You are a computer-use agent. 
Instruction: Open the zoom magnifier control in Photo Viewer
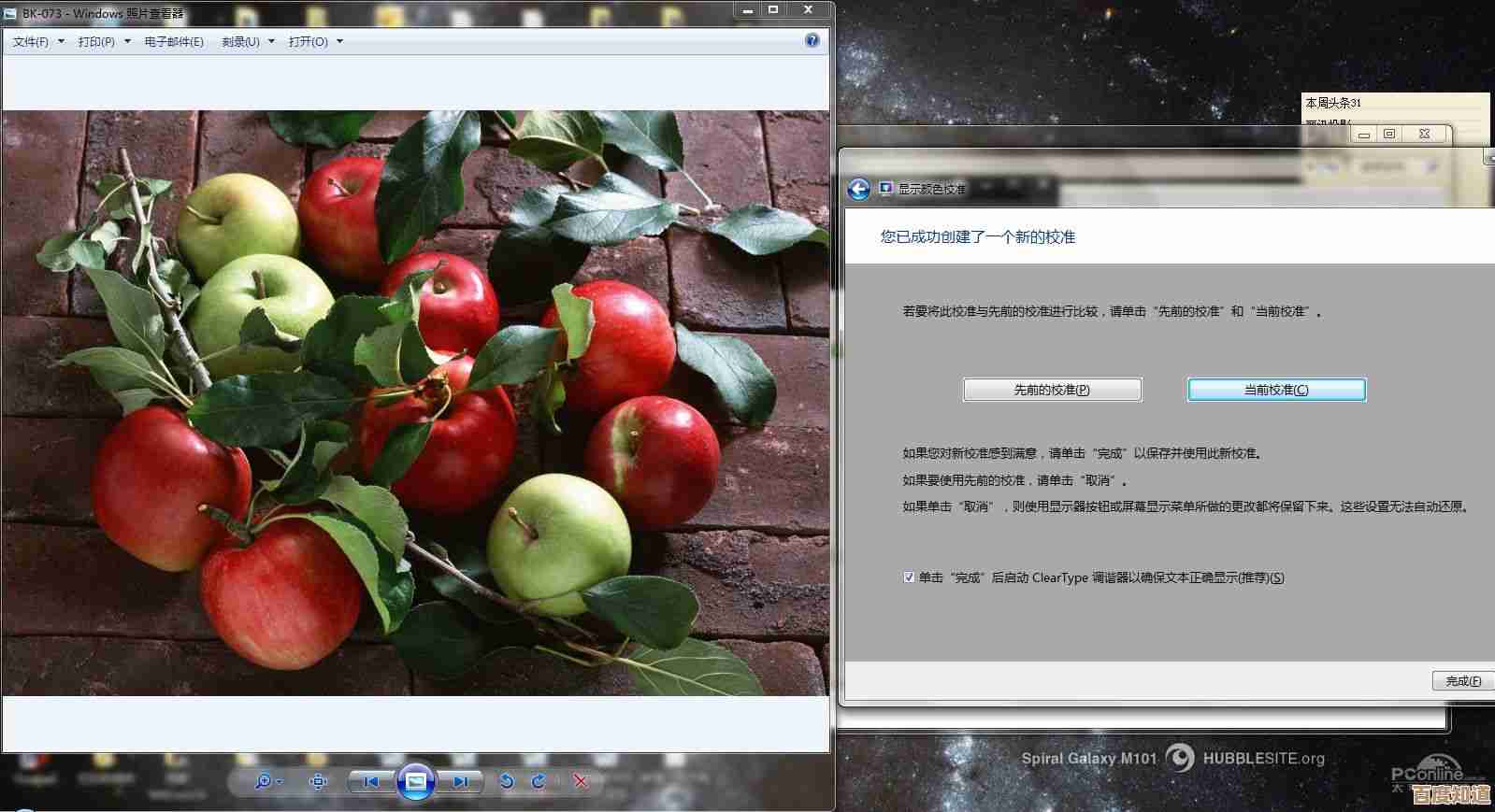tap(267, 781)
